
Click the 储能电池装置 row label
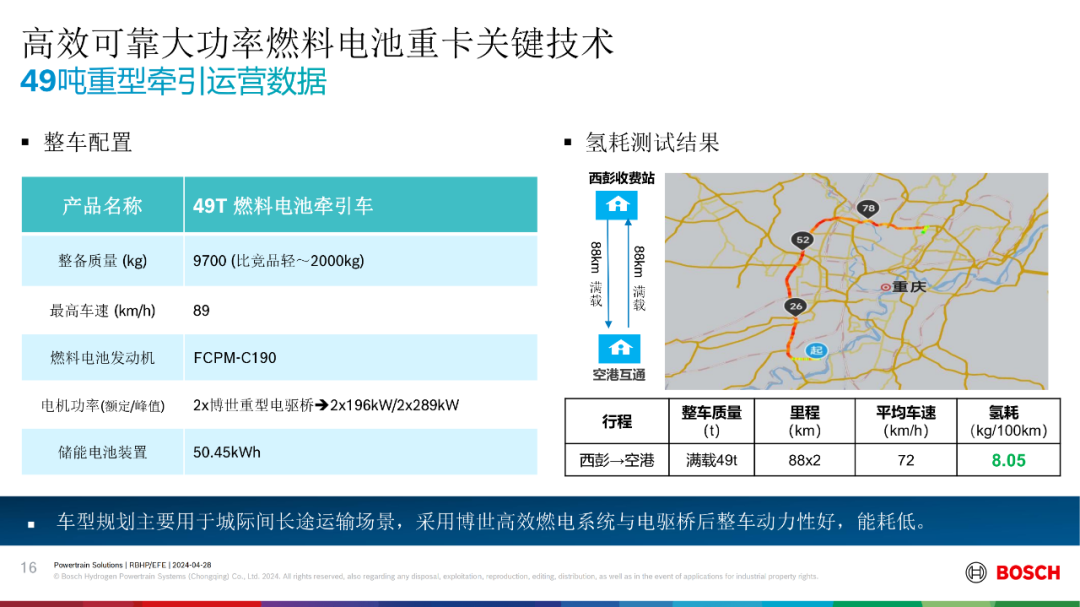103,453
